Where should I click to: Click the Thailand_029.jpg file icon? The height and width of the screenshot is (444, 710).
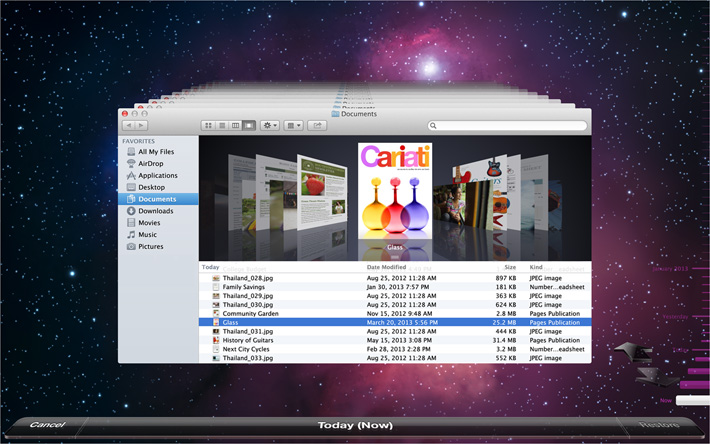(x=216, y=296)
